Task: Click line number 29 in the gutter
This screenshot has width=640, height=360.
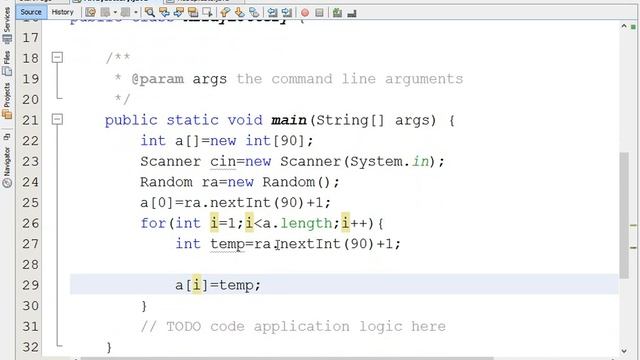Action: pos(31,285)
